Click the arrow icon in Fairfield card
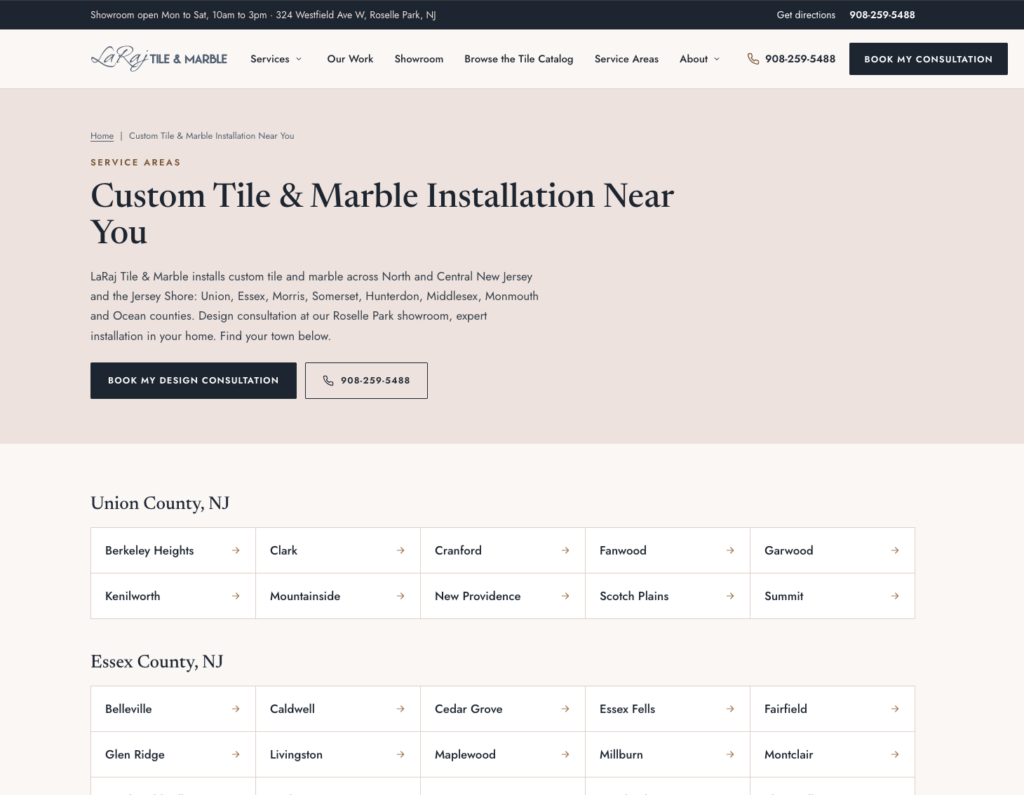Image resolution: width=1024 pixels, height=795 pixels. [895, 709]
